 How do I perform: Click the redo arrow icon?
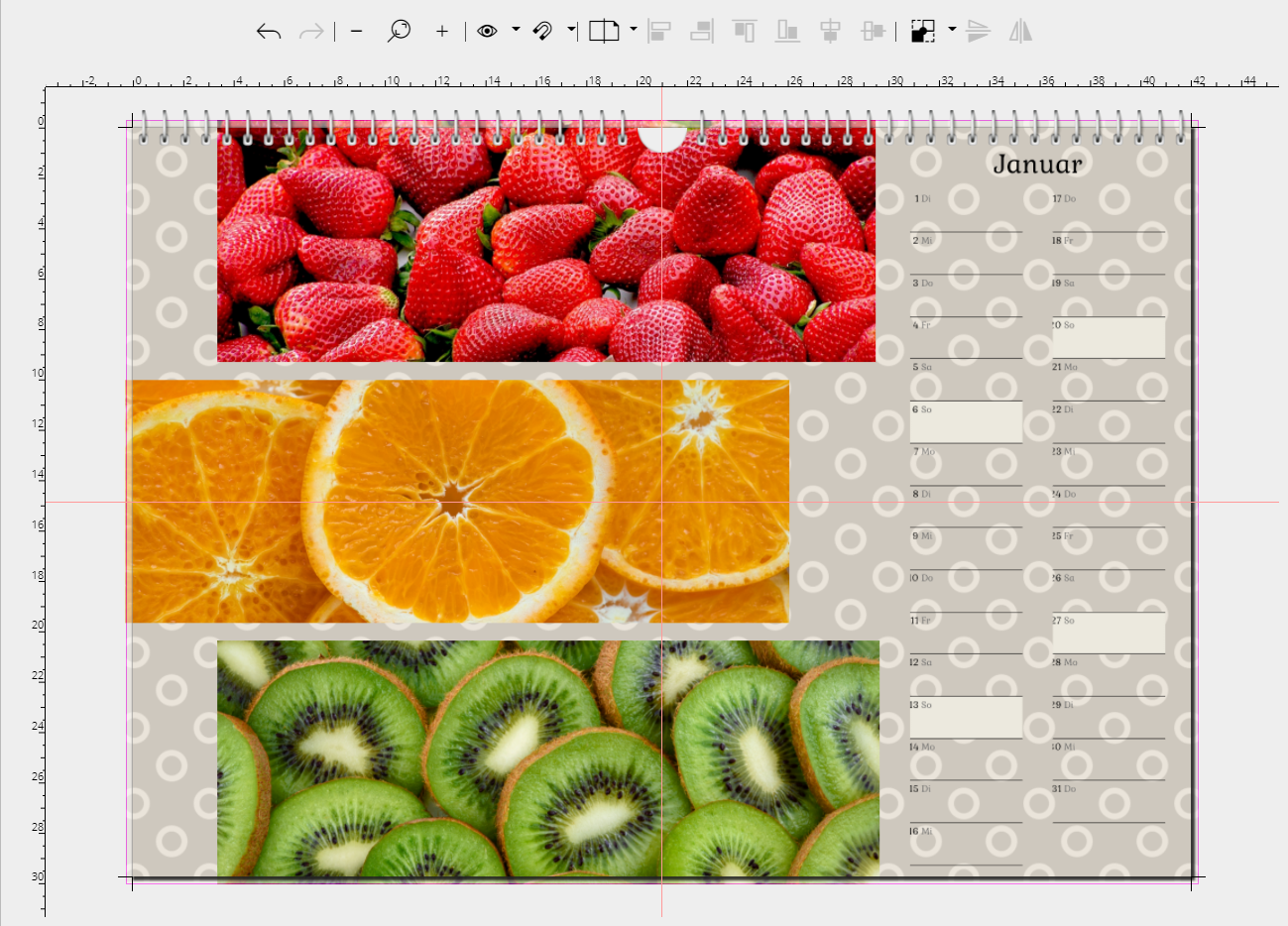pyautogui.click(x=311, y=32)
